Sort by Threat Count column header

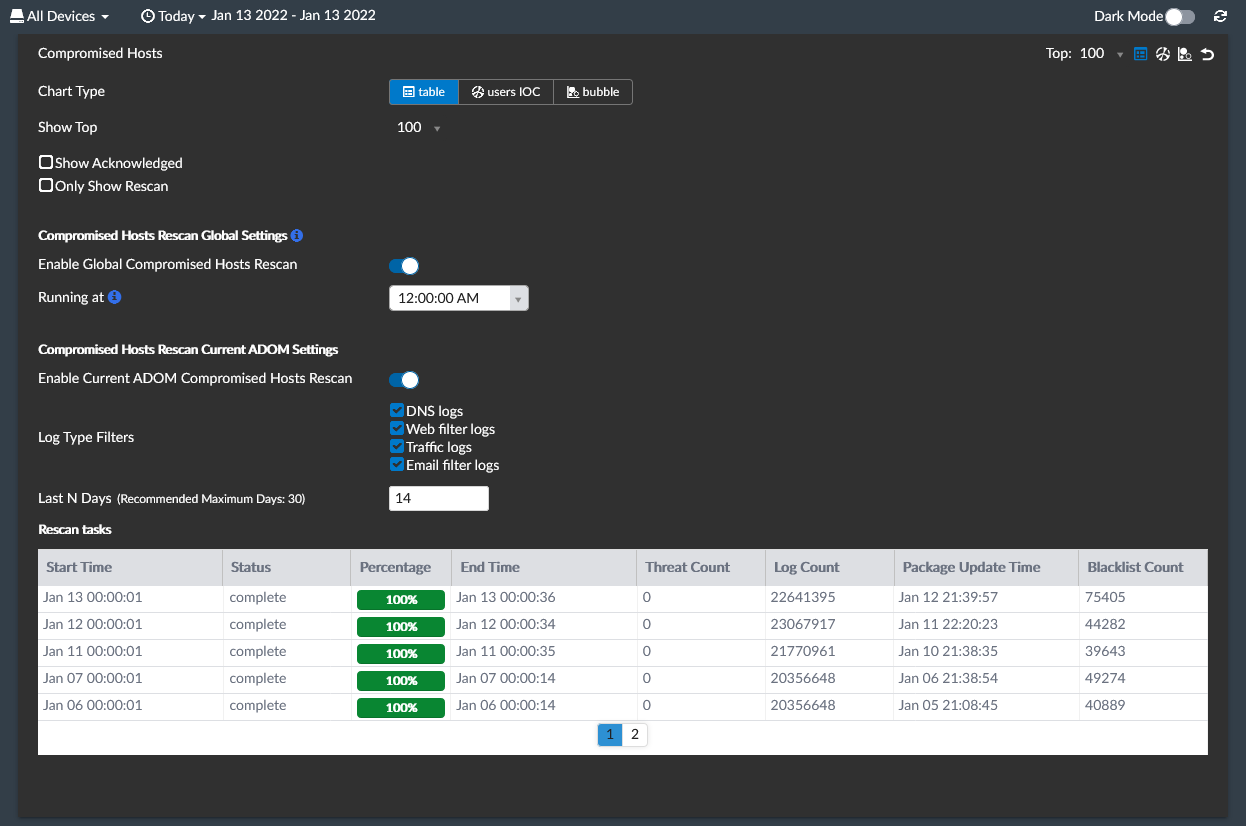click(x=688, y=567)
